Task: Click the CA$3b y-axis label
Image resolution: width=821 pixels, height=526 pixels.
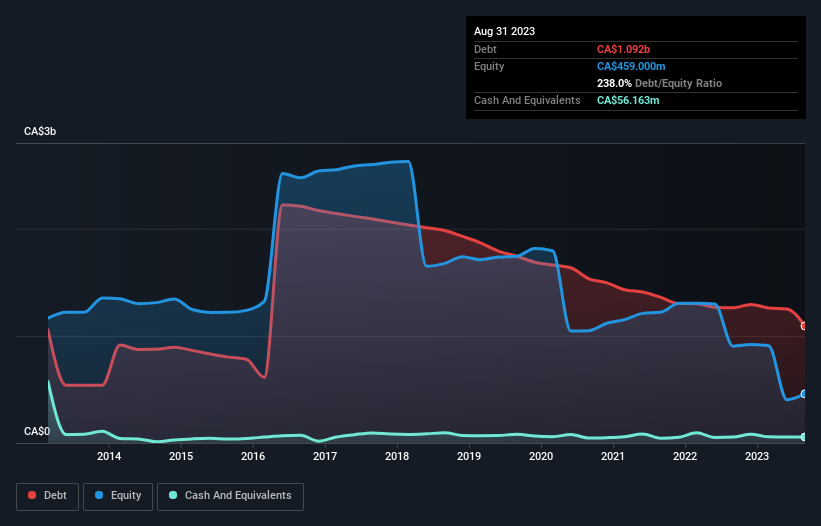Action: pyautogui.click(x=40, y=131)
